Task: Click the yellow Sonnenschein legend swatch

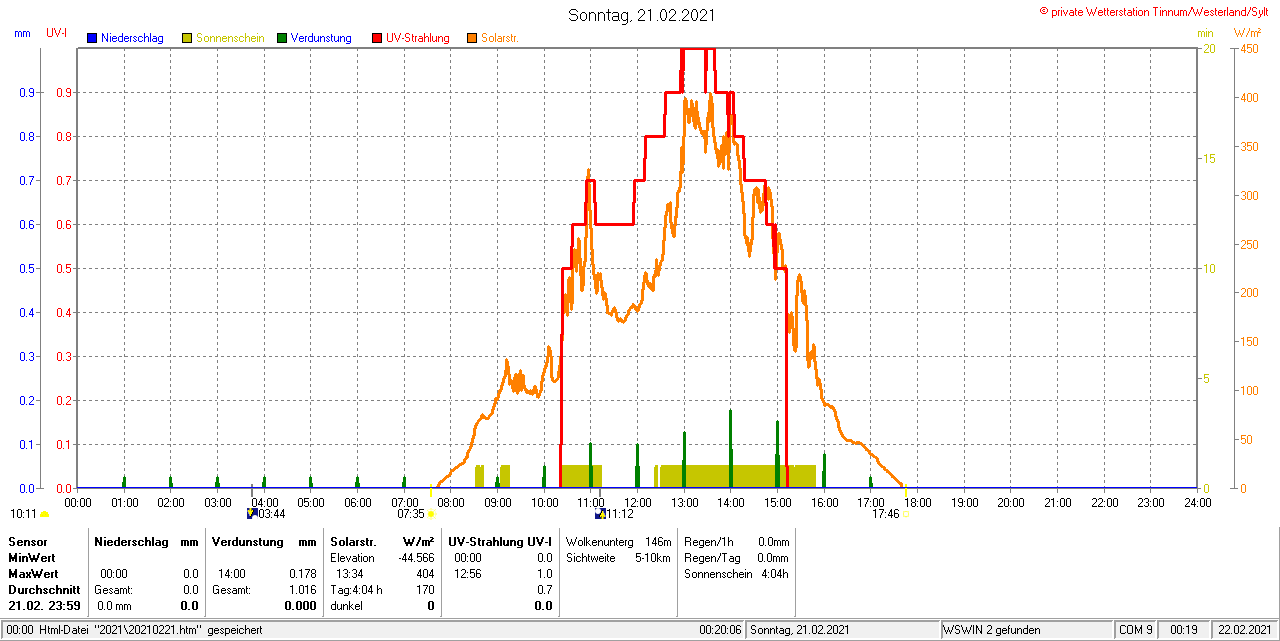Action: [187, 38]
